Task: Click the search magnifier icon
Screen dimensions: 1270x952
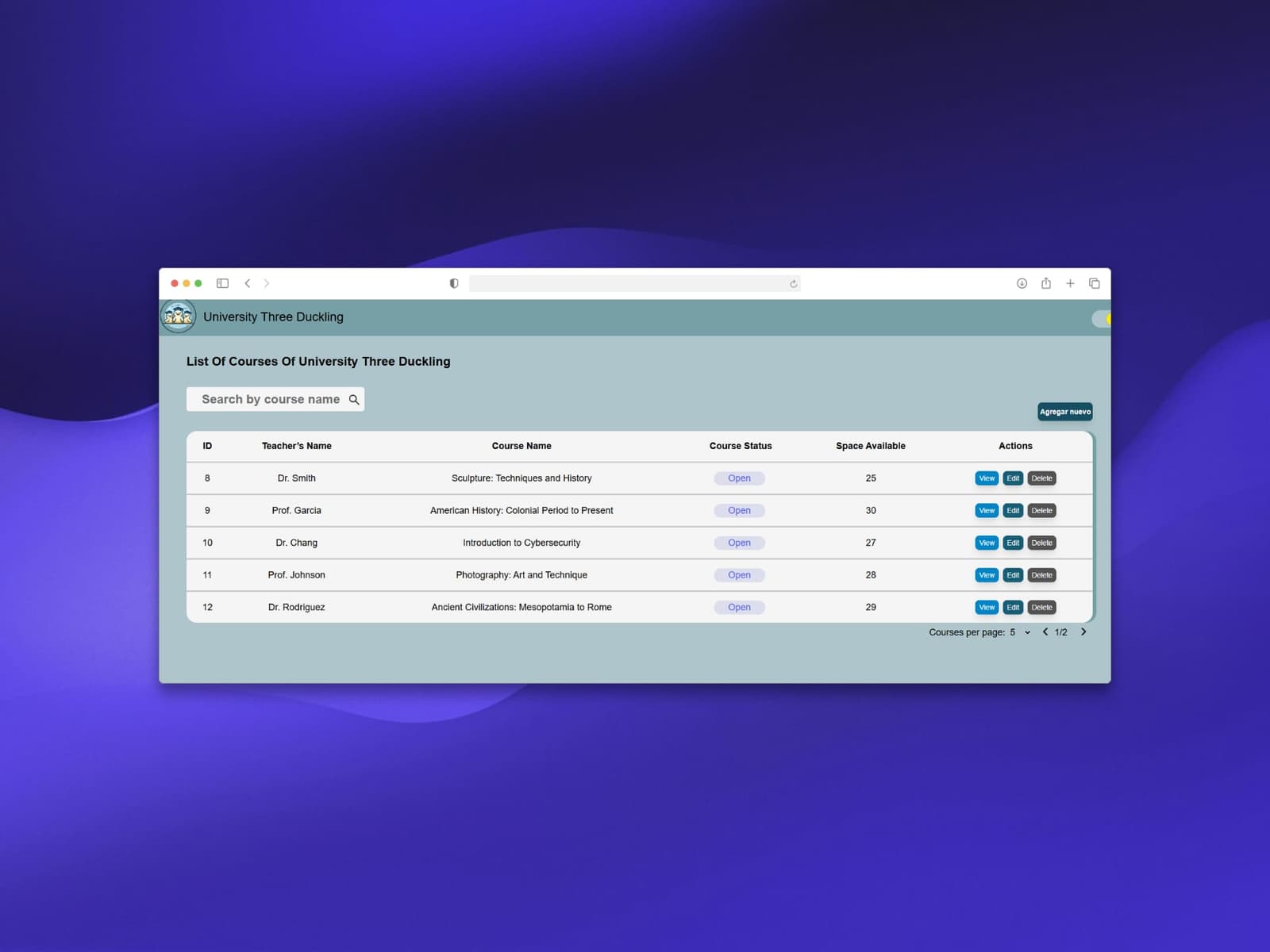Action: pyautogui.click(x=354, y=400)
